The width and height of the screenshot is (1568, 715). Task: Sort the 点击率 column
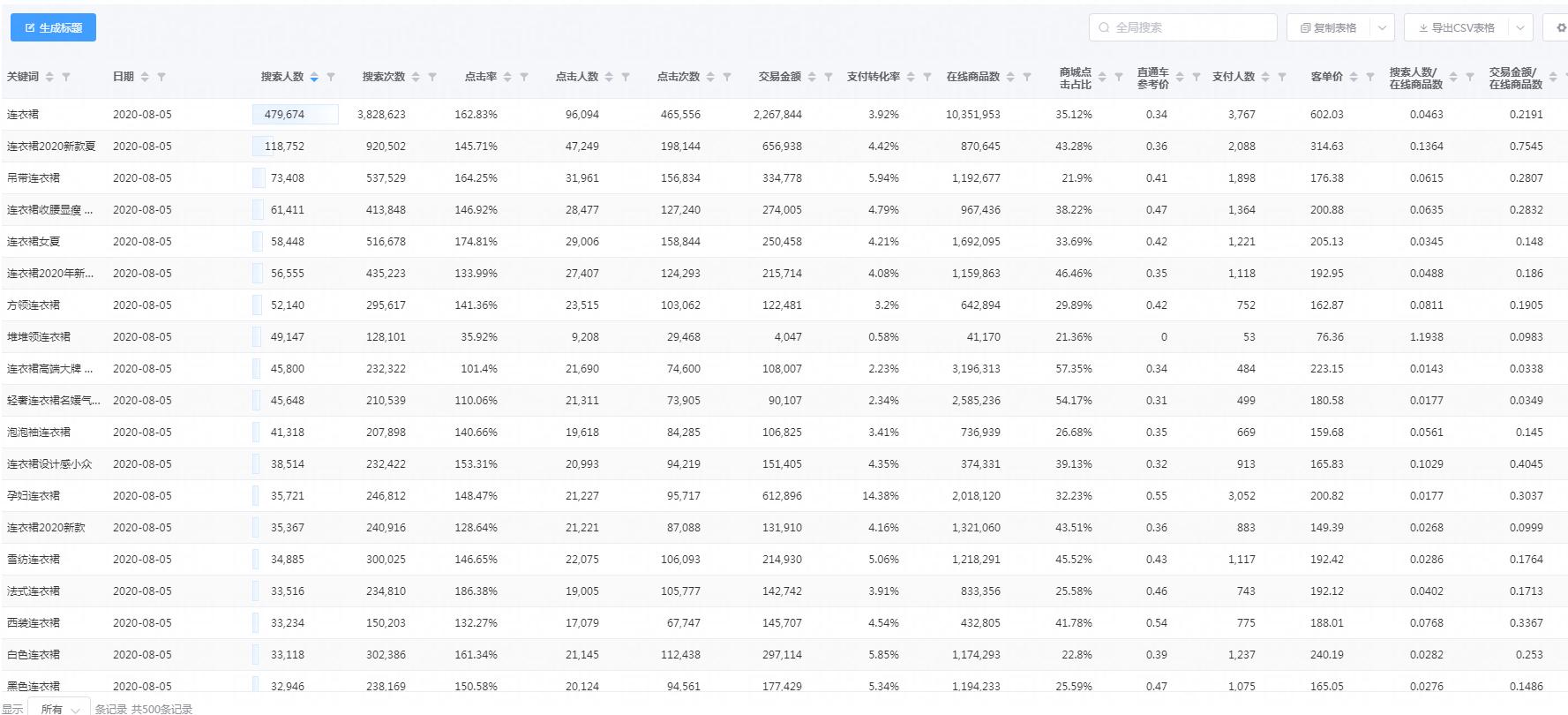(507, 77)
